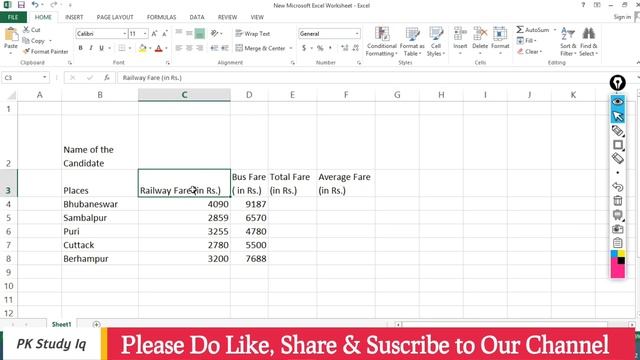Click the color palette swatch in annotation toolbar
Screen dimensions: 640x360
point(618,264)
